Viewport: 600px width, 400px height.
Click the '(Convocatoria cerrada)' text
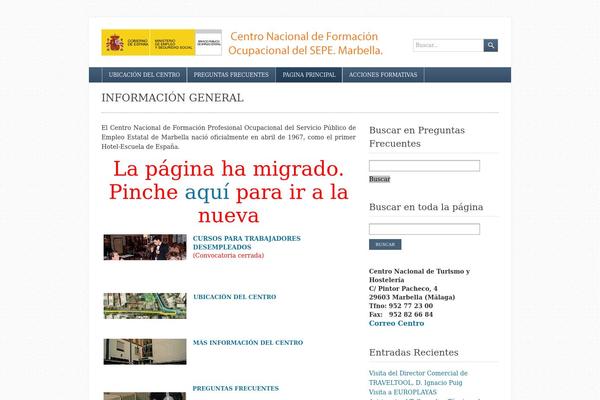228,255
